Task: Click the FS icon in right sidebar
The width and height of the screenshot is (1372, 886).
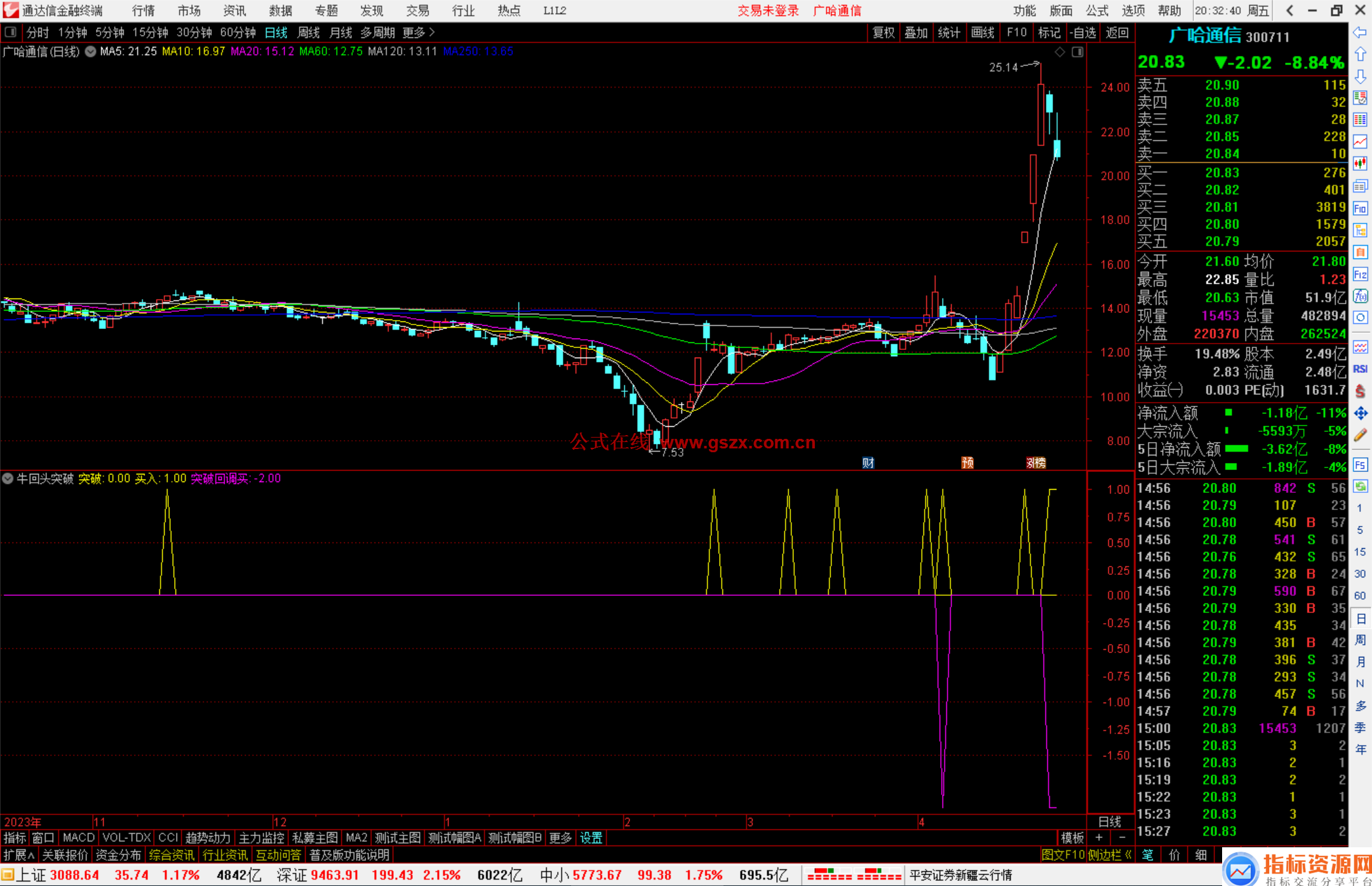Action: click(x=1360, y=465)
